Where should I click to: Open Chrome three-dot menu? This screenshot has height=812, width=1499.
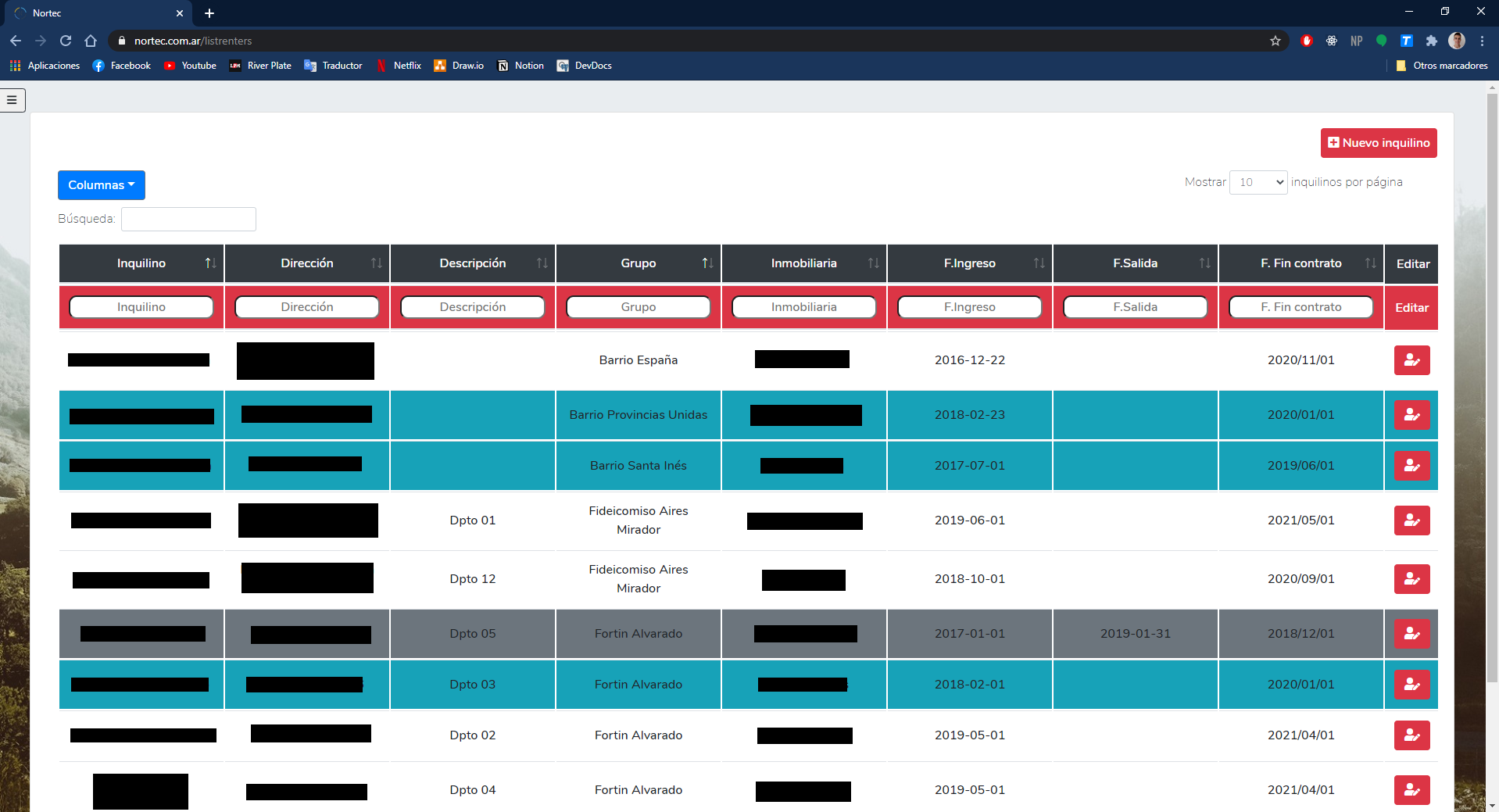[x=1482, y=41]
